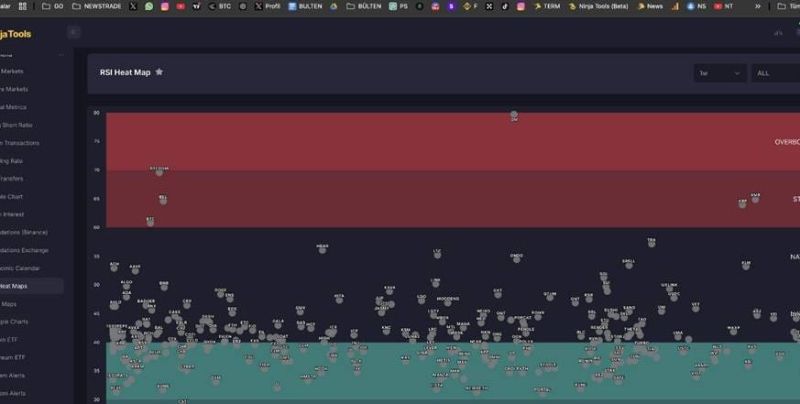This screenshot has width=800, height=404.
Task: Open the WhatsApp bookmark
Action: (149, 6)
